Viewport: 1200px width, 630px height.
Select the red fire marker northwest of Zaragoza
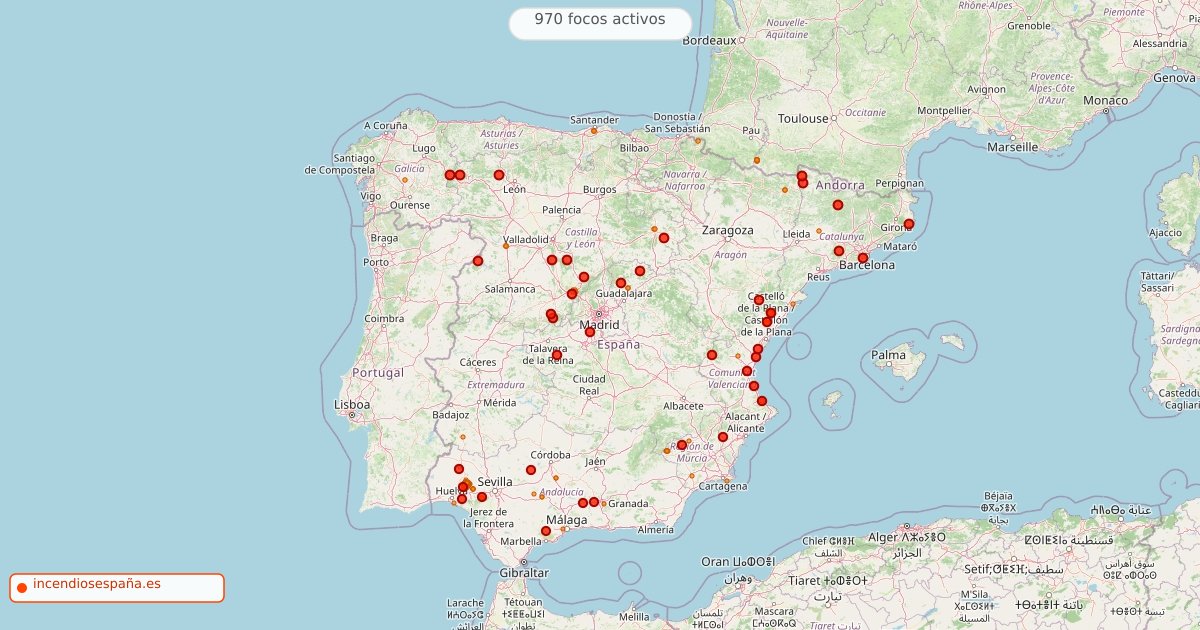(664, 238)
